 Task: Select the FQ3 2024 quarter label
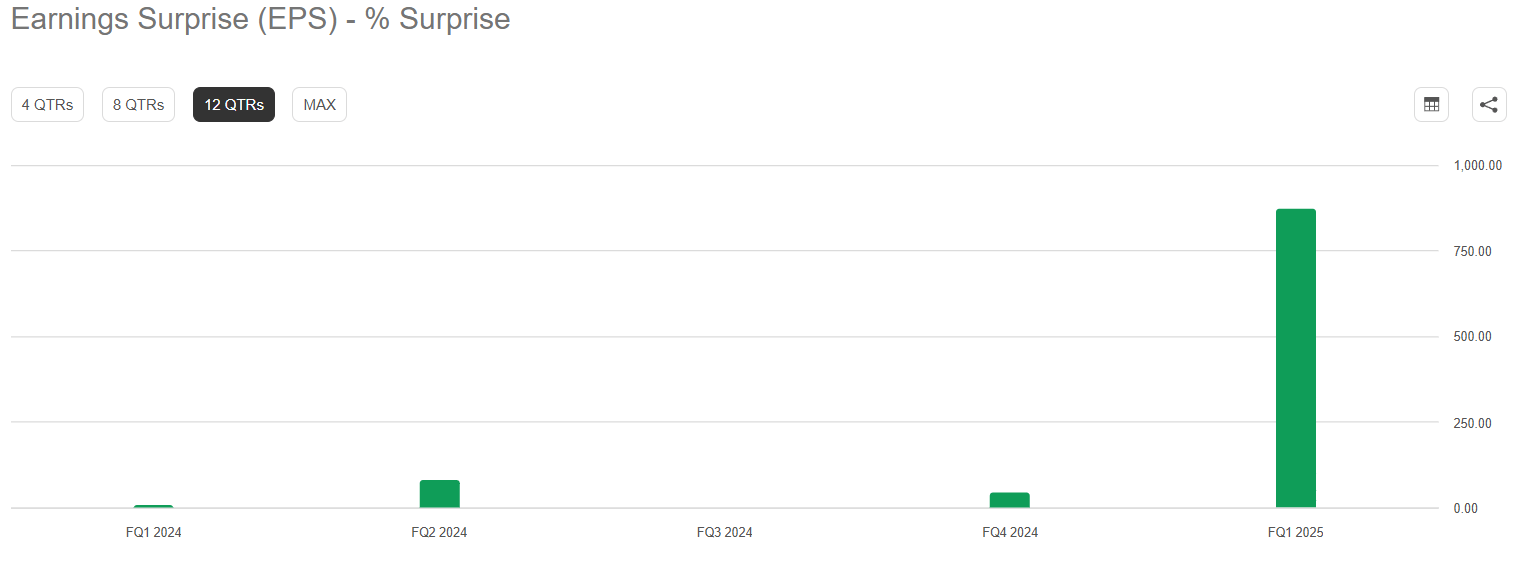tap(724, 533)
